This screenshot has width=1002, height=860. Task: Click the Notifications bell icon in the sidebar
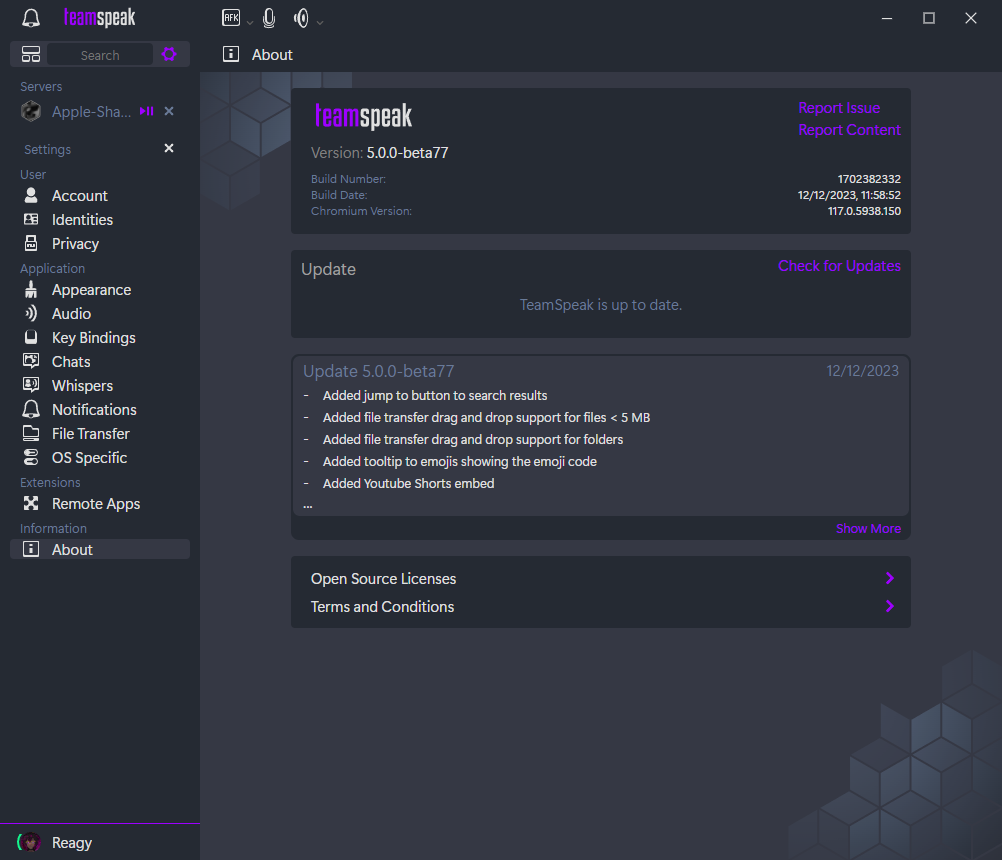31,410
